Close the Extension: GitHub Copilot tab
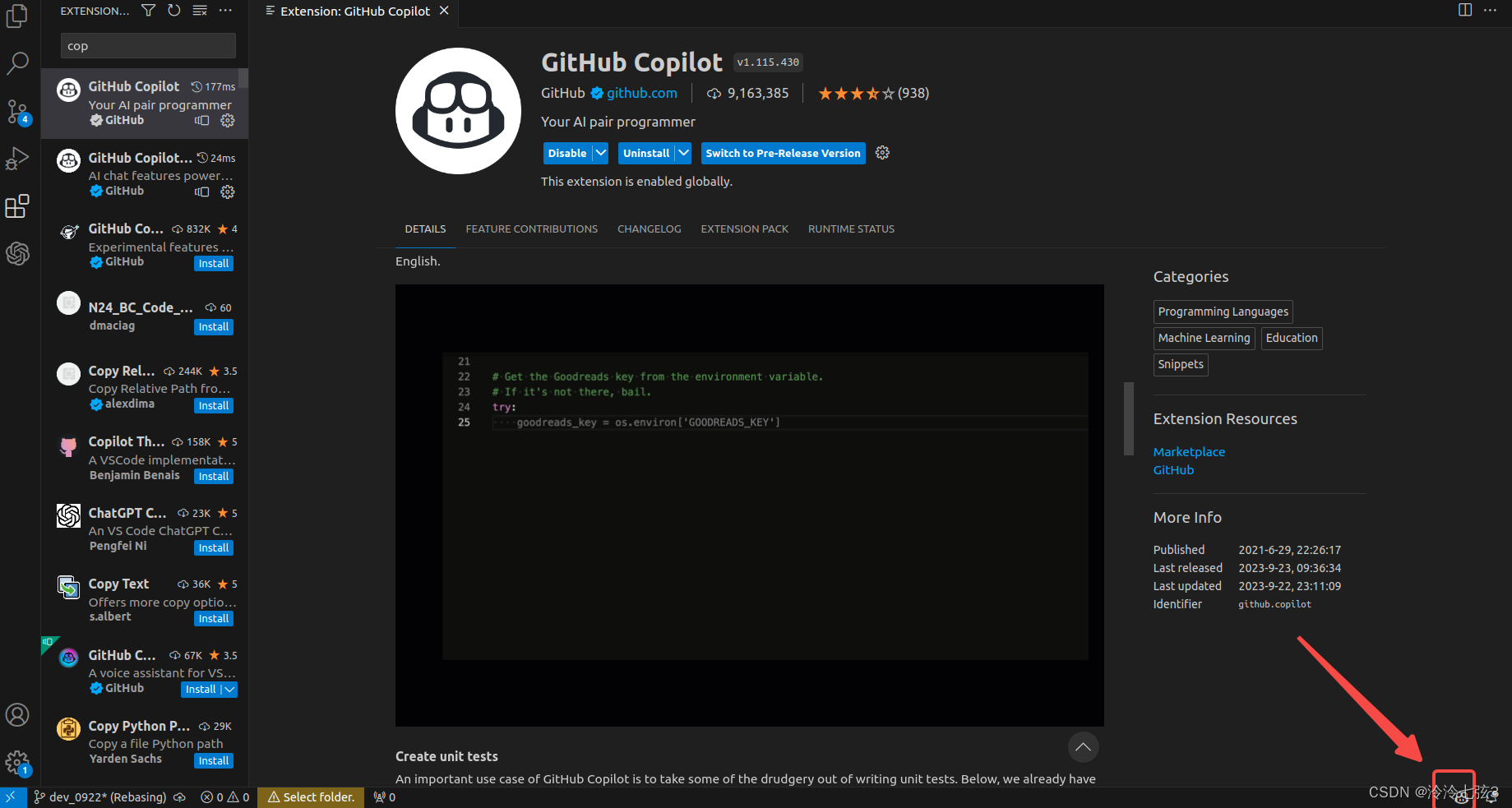The width and height of the screenshot is (1512, 808). coord(444,11)
